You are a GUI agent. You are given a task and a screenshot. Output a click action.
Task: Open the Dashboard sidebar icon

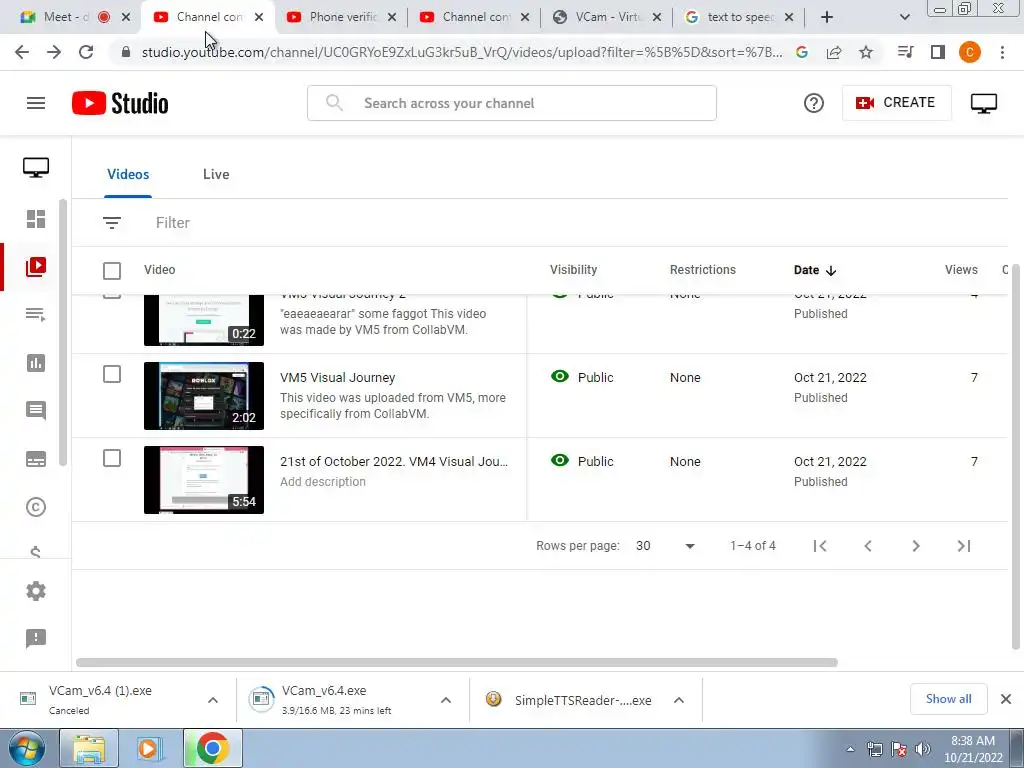point(36,219)
